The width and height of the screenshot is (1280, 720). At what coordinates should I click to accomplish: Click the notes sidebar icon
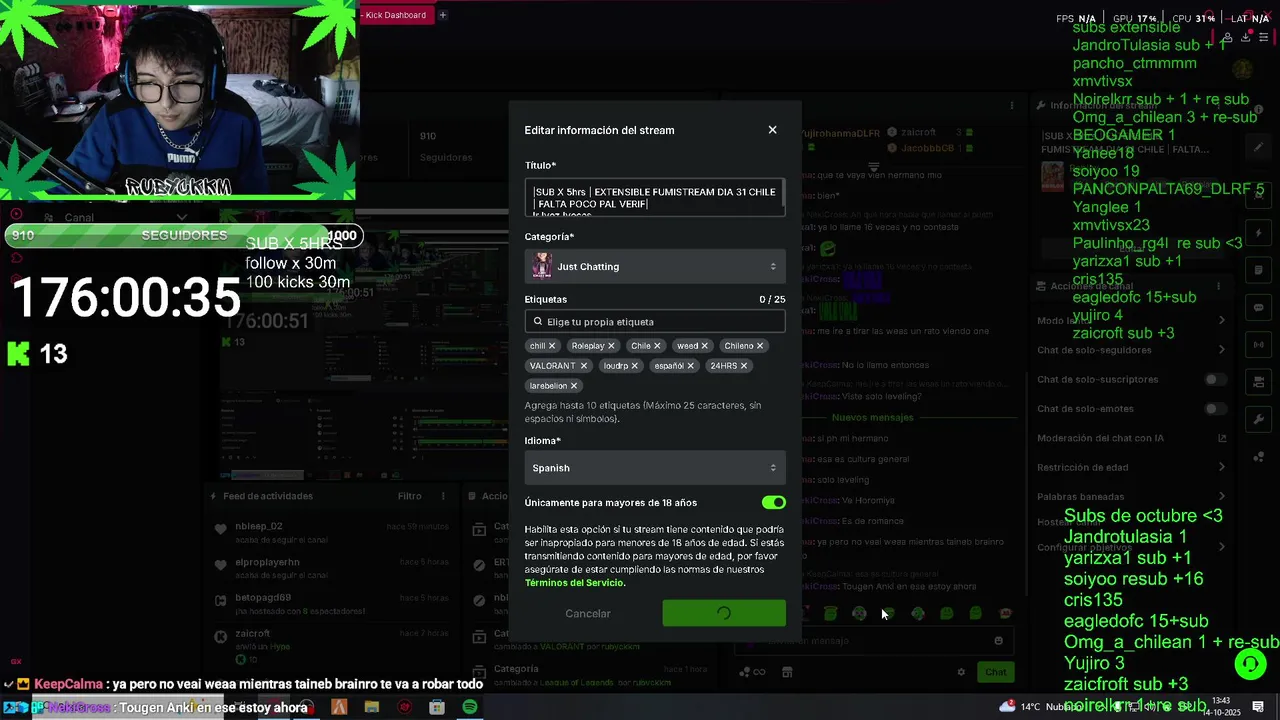(1258, 270)
